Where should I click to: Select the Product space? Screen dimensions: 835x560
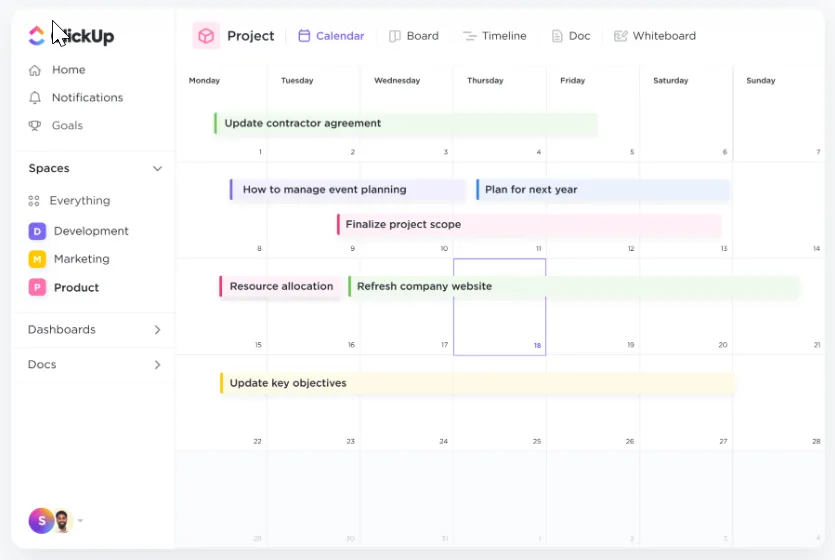point(76,287)
